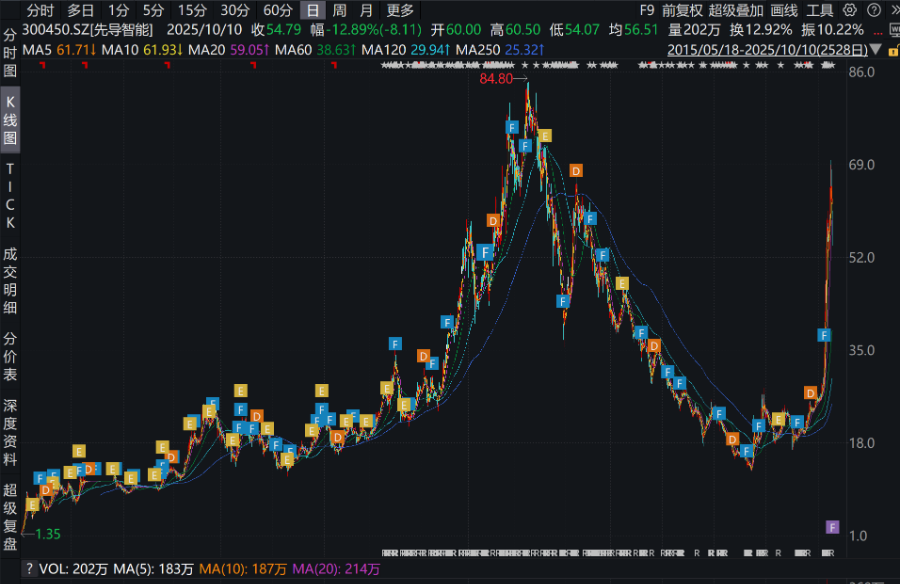Click the MA5 moving average legend label

38,48
